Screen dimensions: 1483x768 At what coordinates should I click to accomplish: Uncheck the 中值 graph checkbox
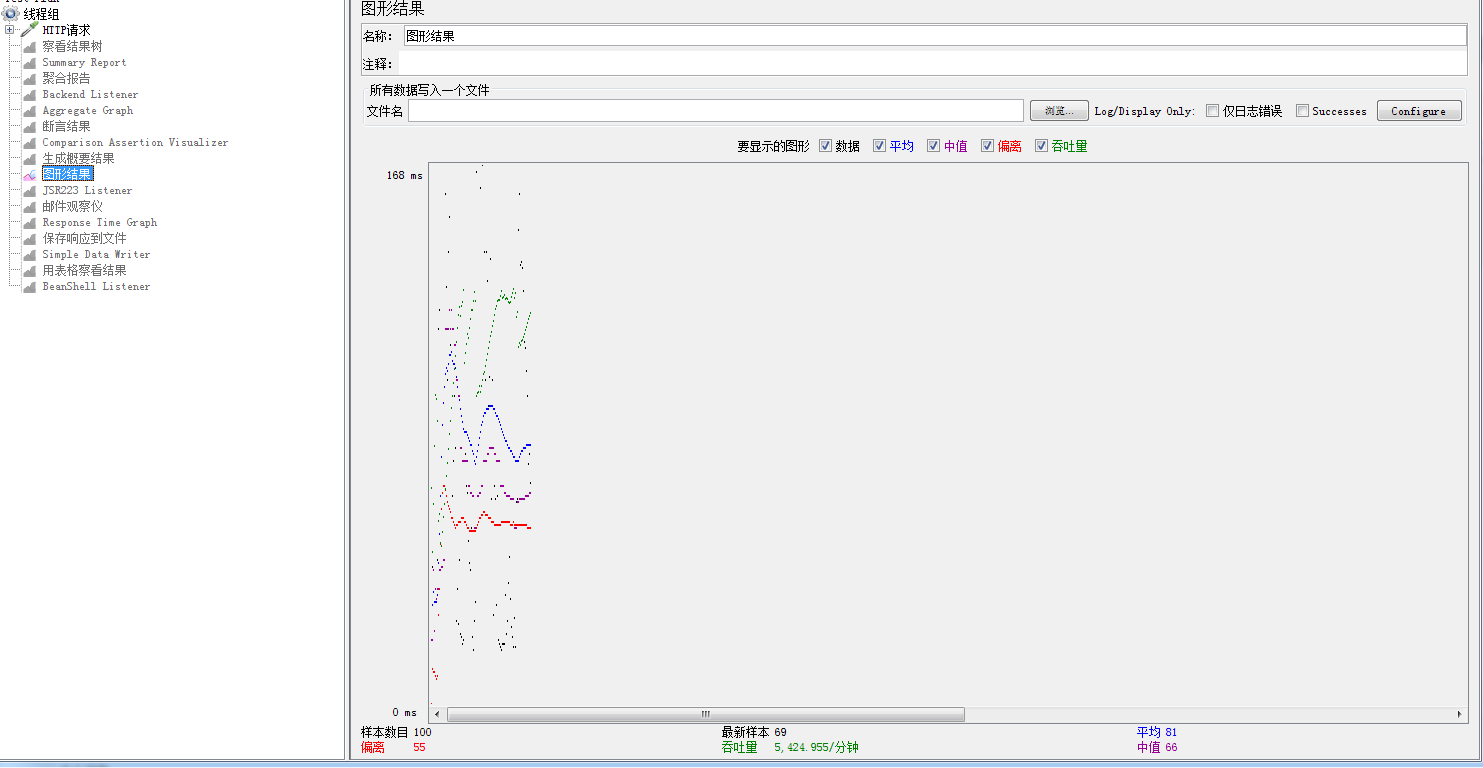[933, 146]
